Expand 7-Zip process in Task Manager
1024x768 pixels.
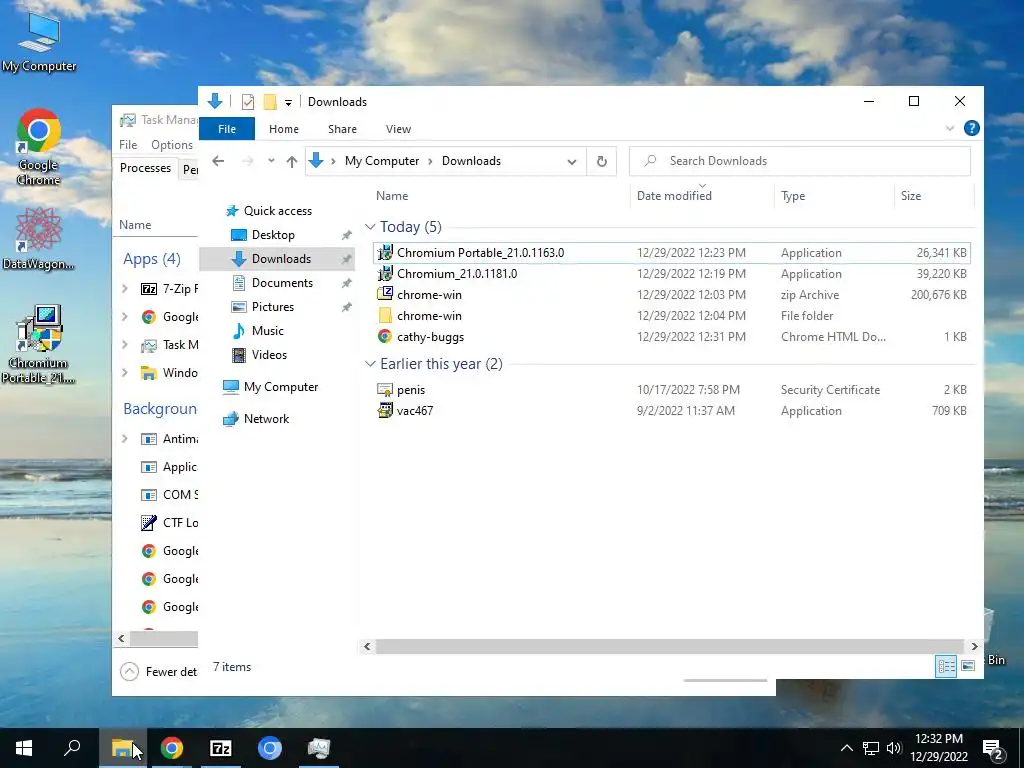point(125,289)
